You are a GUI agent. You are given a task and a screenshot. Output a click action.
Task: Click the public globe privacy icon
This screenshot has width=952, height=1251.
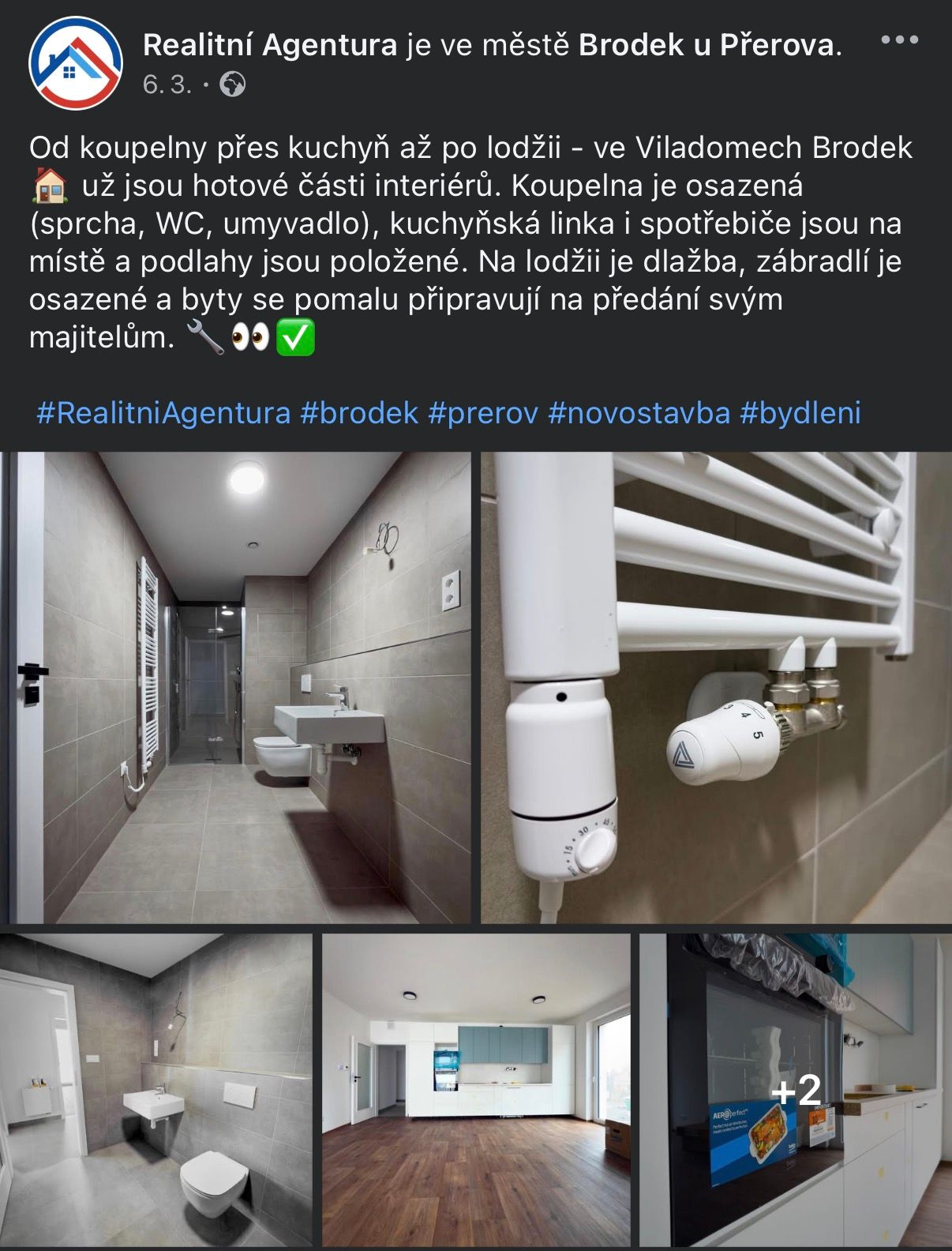[232, 84]
